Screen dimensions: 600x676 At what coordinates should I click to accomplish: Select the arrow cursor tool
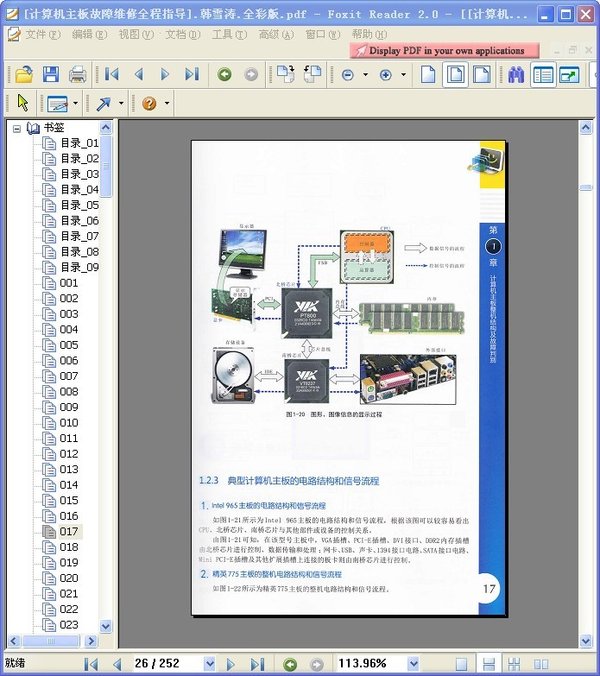click(23, 103)
